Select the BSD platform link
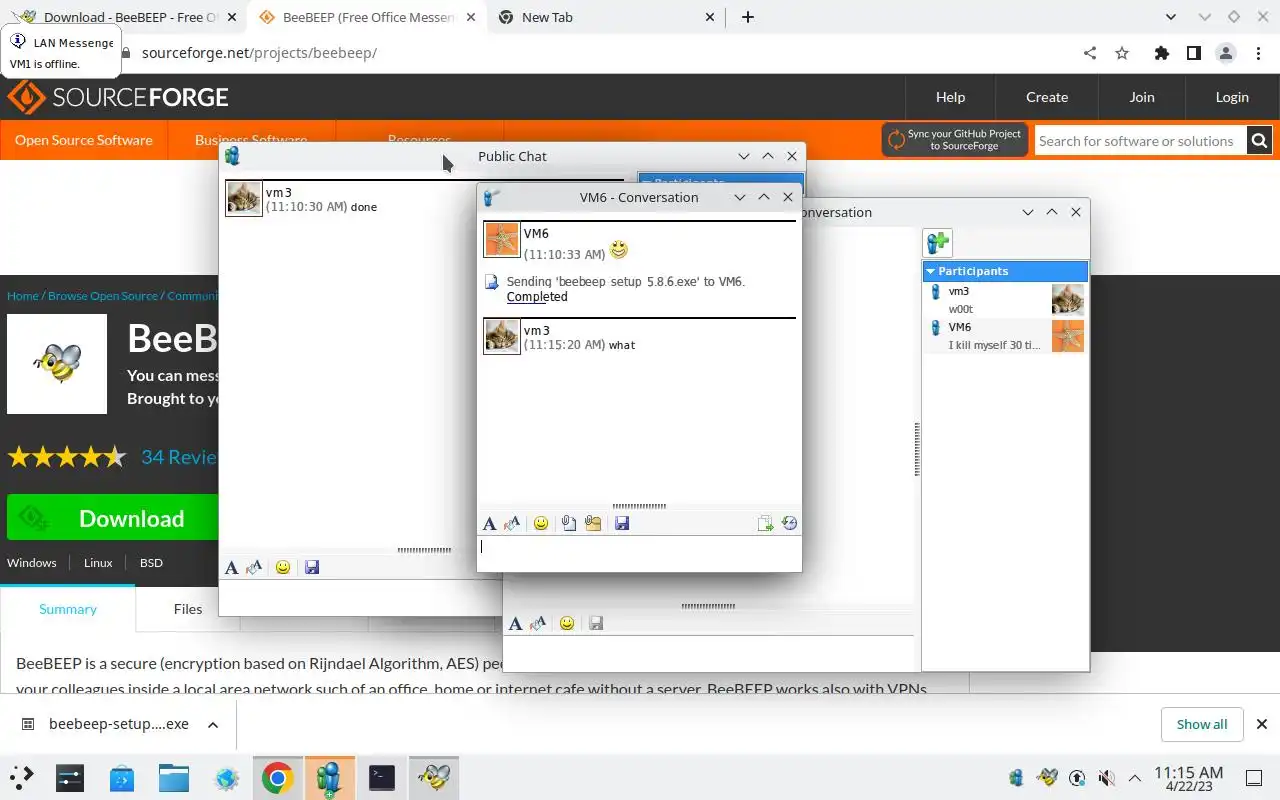This screenshot has height=800, width=1280. (151, 563)
